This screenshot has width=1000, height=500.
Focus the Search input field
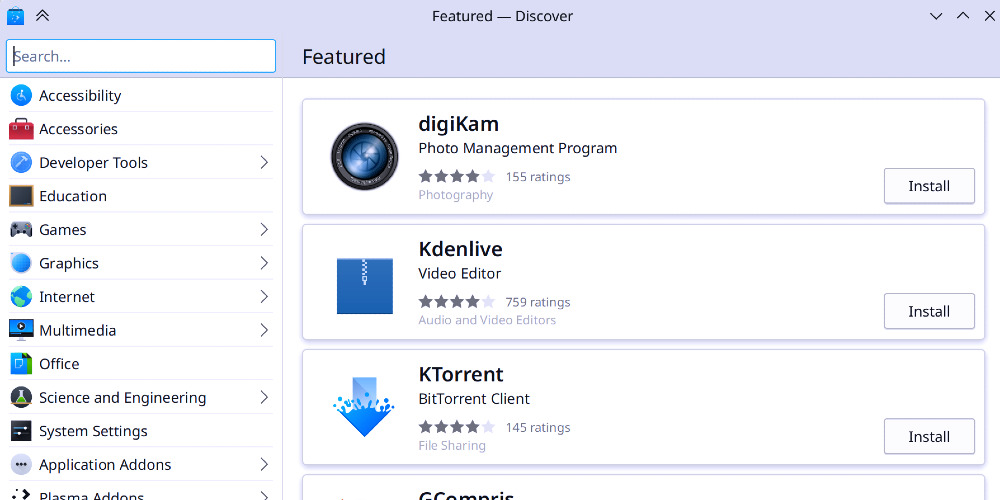[x=141, y=56]
